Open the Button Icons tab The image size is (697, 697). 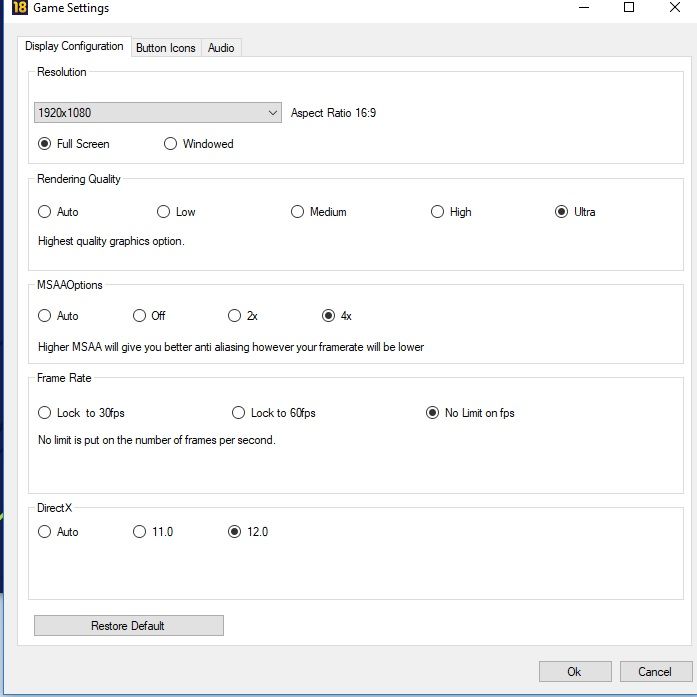point(166,48)
